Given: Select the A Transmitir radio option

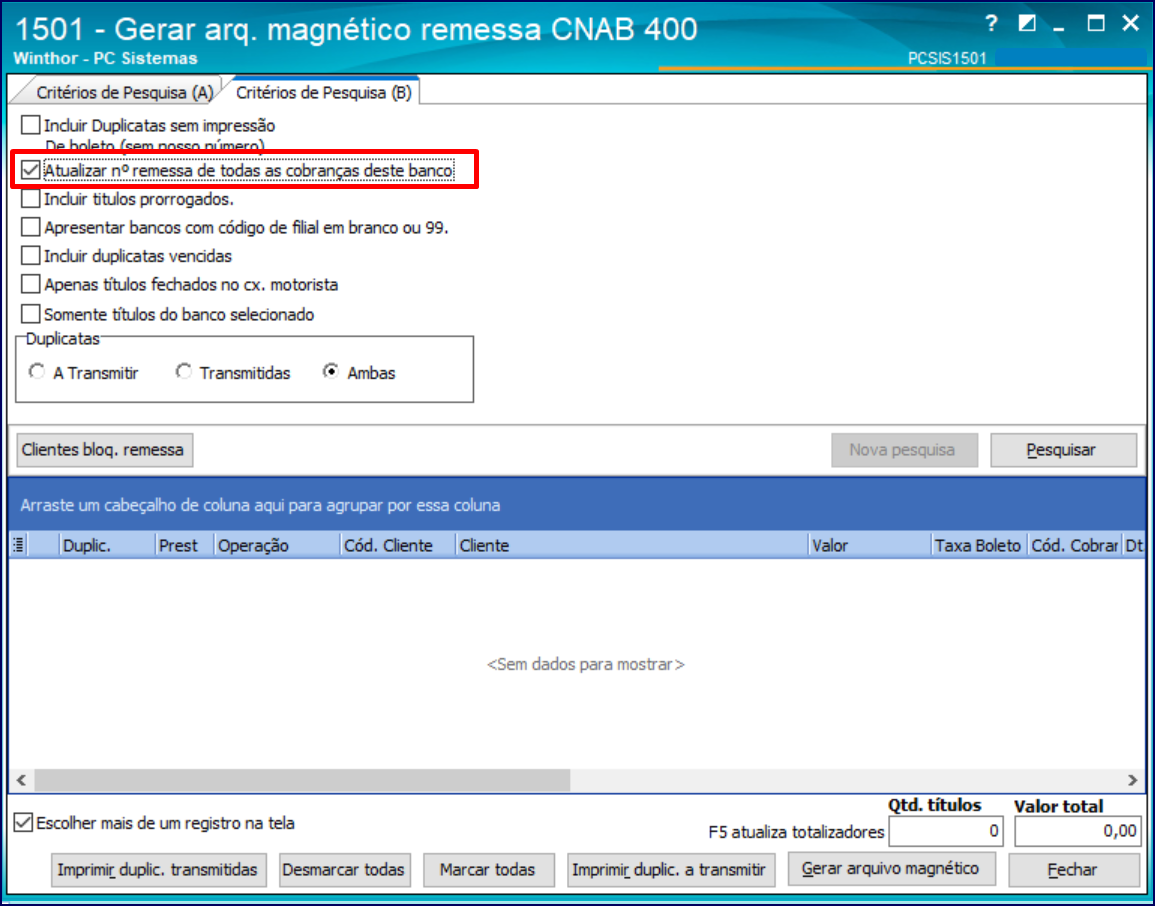Looking at the screenshot, I should pos(37,372).
